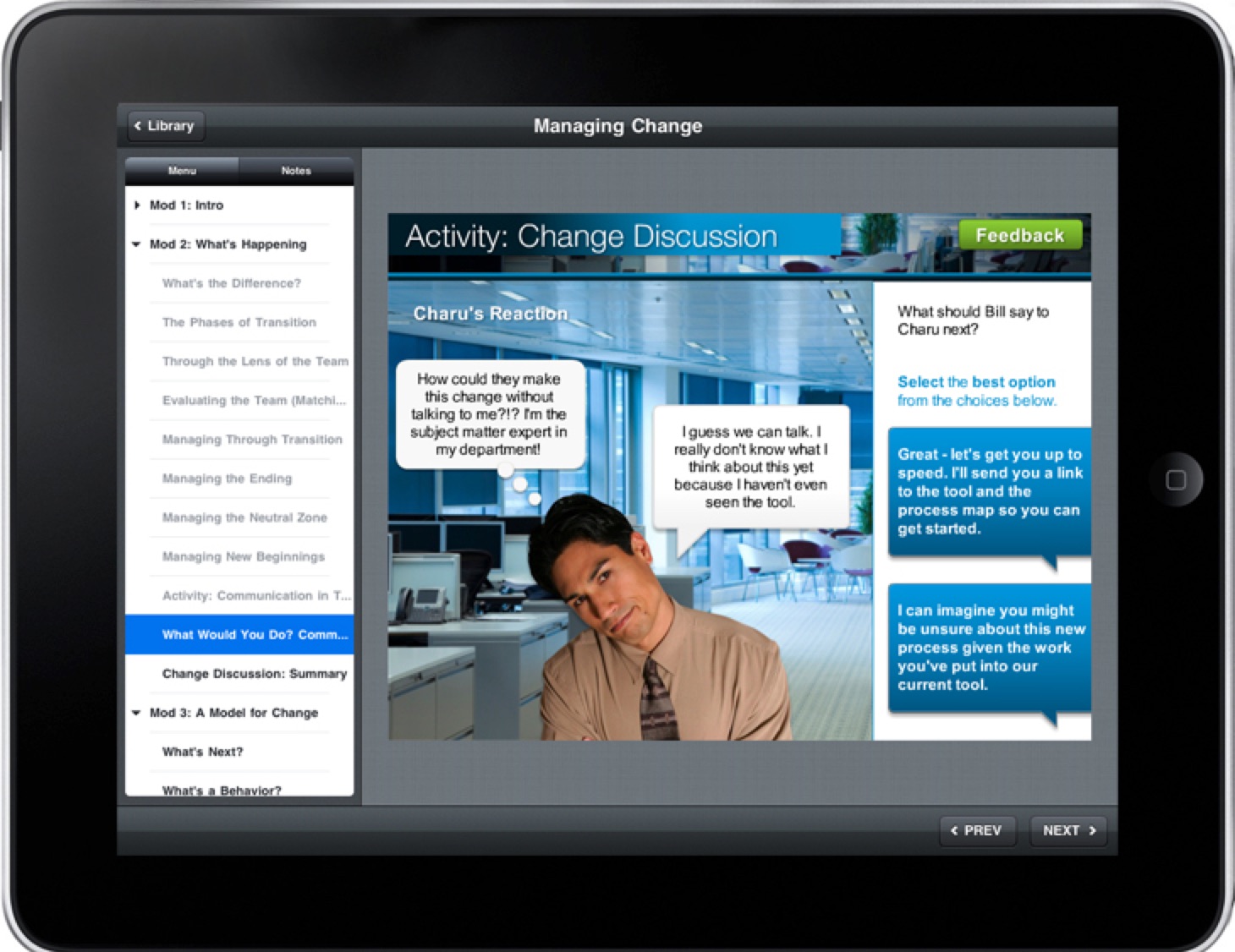Choose the 'Great - let's get you up to speed' option
Viewport: 1235px width, 952px height.
coord(989,493)
